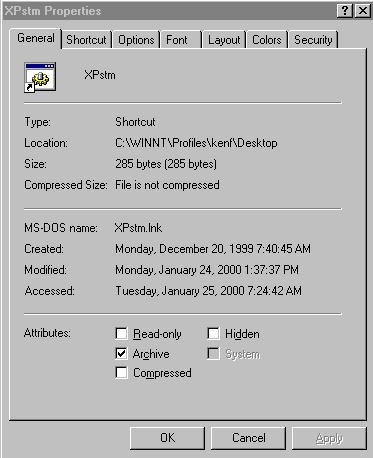Click the XPstm shortcut icon
This screenshot has width=373, height=458.
[40, 77]
